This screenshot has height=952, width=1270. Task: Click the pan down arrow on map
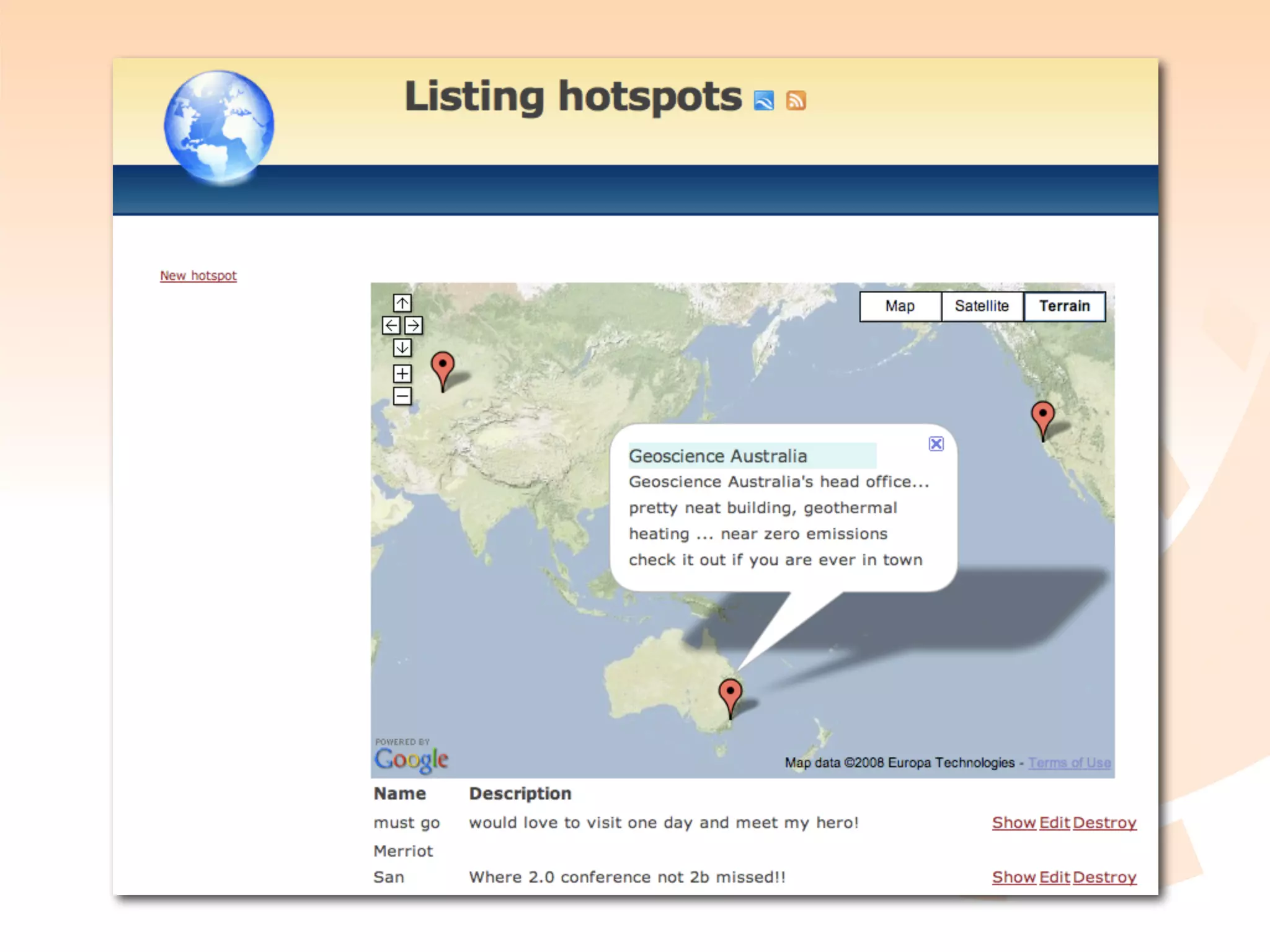point(402,348)
